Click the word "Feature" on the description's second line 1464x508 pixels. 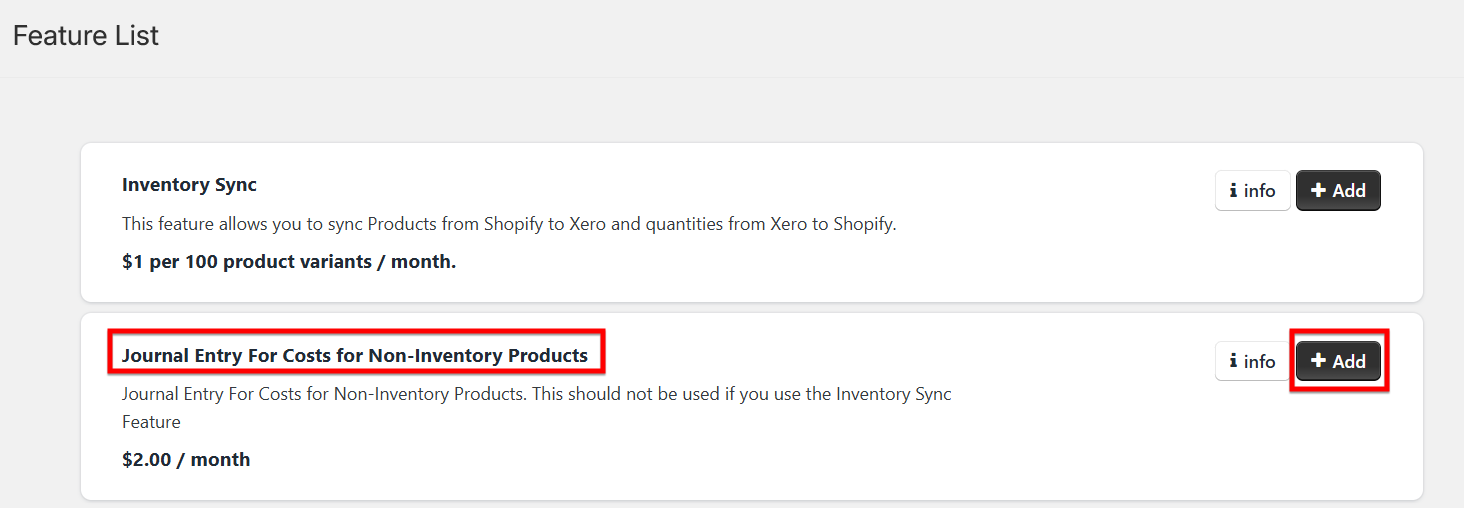(151, 422)
